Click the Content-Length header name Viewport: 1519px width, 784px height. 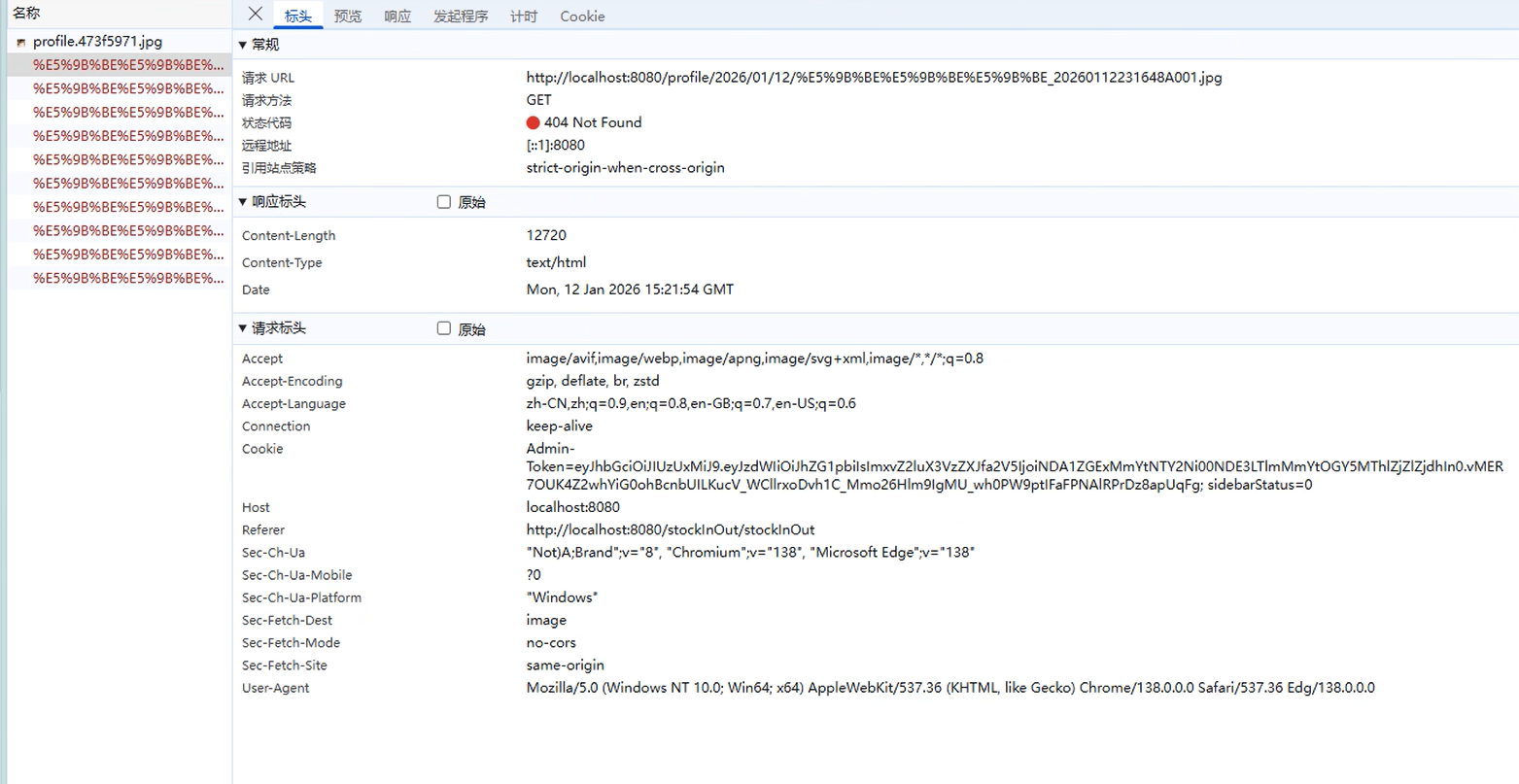(289, 235)
